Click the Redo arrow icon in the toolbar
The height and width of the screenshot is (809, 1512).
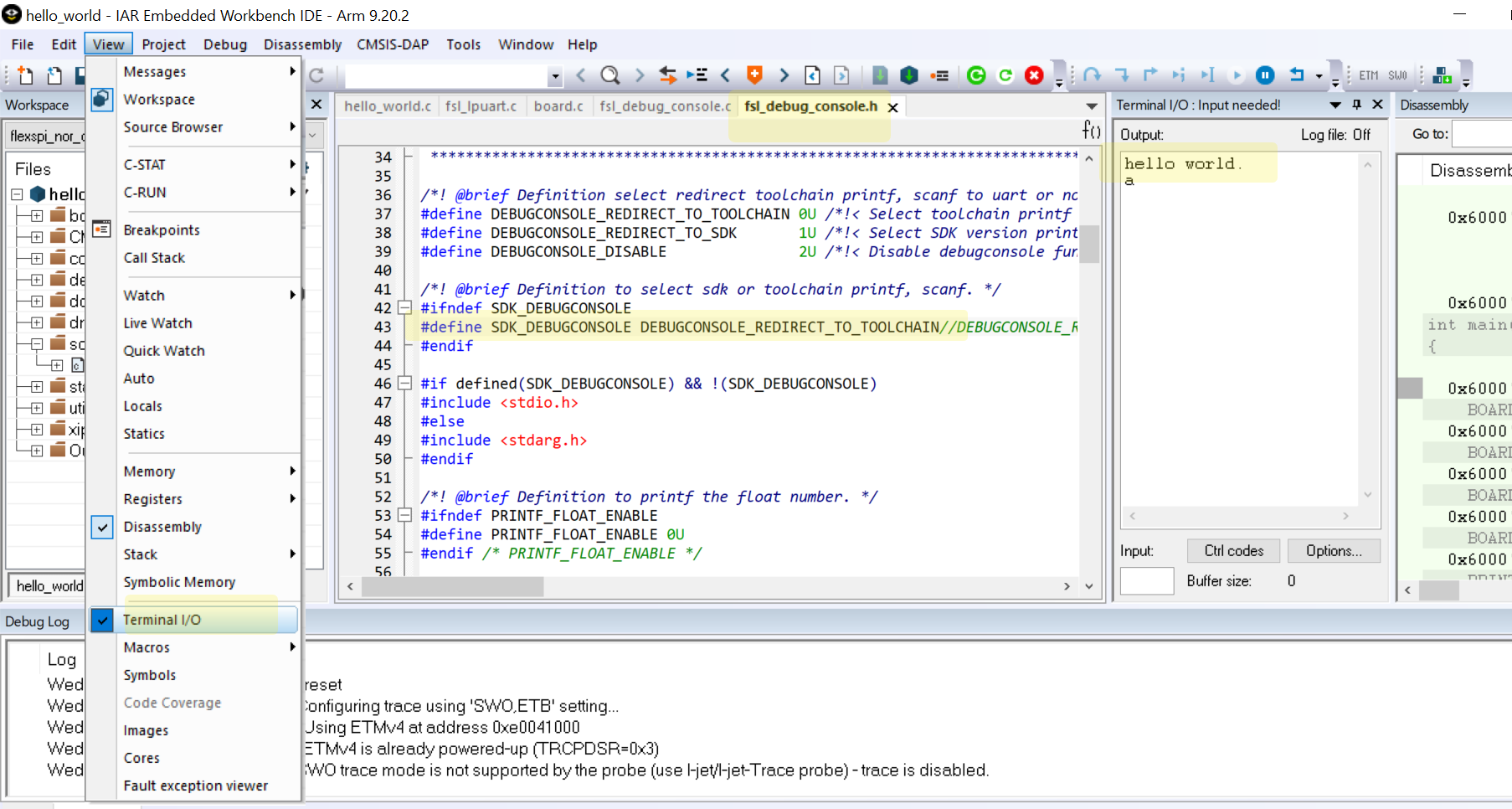point(316,75)
